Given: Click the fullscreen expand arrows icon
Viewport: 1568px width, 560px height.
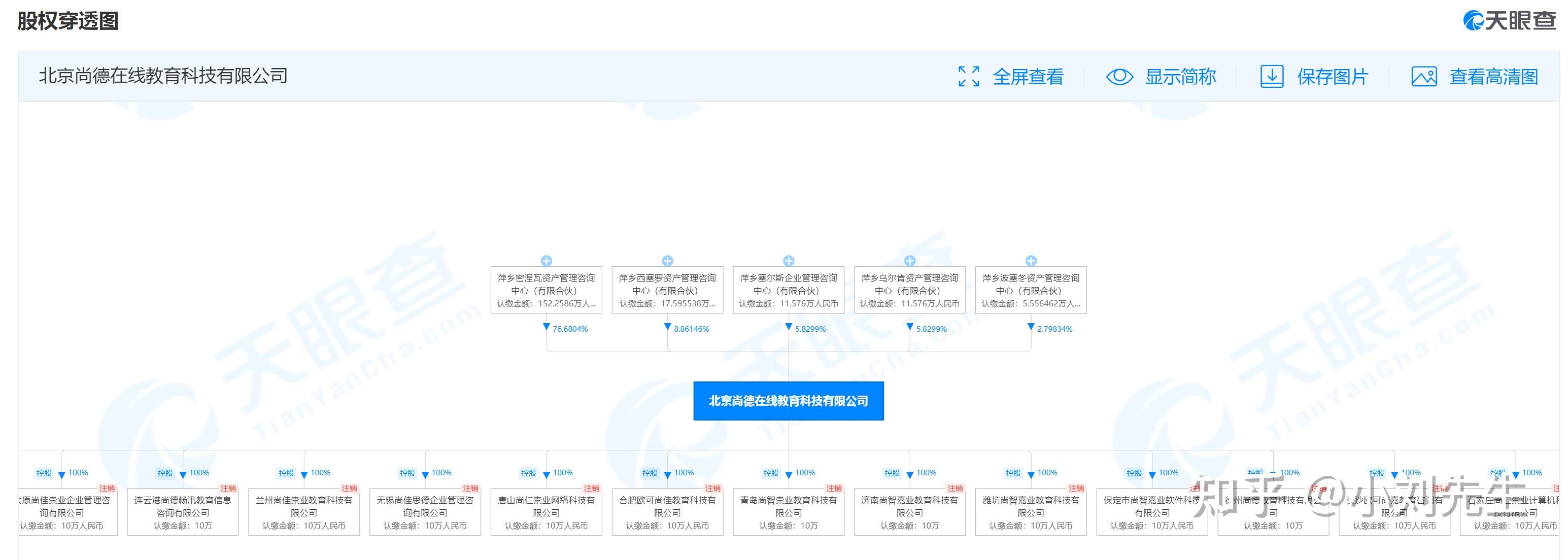Looking at the screenshot, I should click(x=968, y=77).
